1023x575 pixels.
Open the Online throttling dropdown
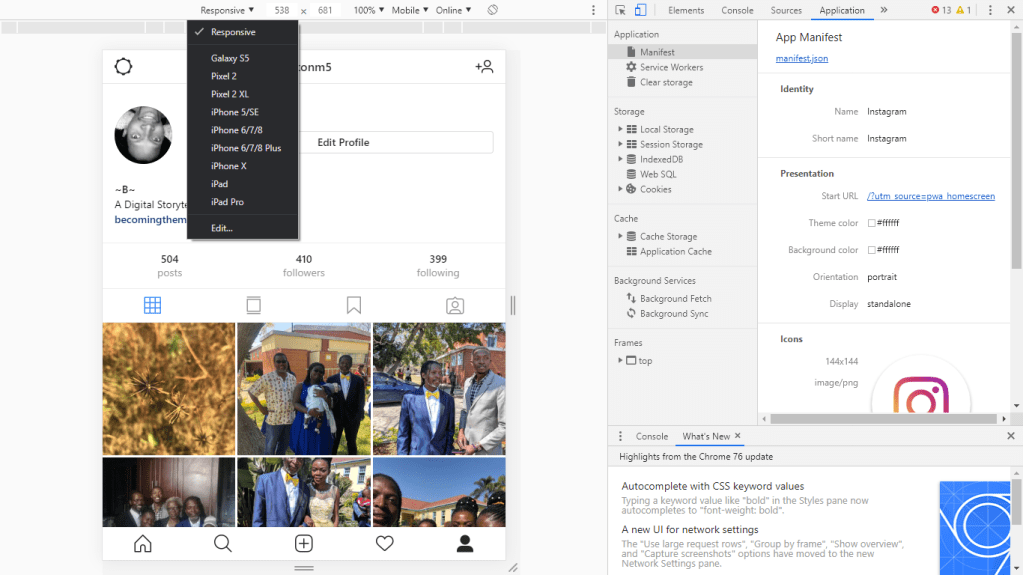[453, 10]
